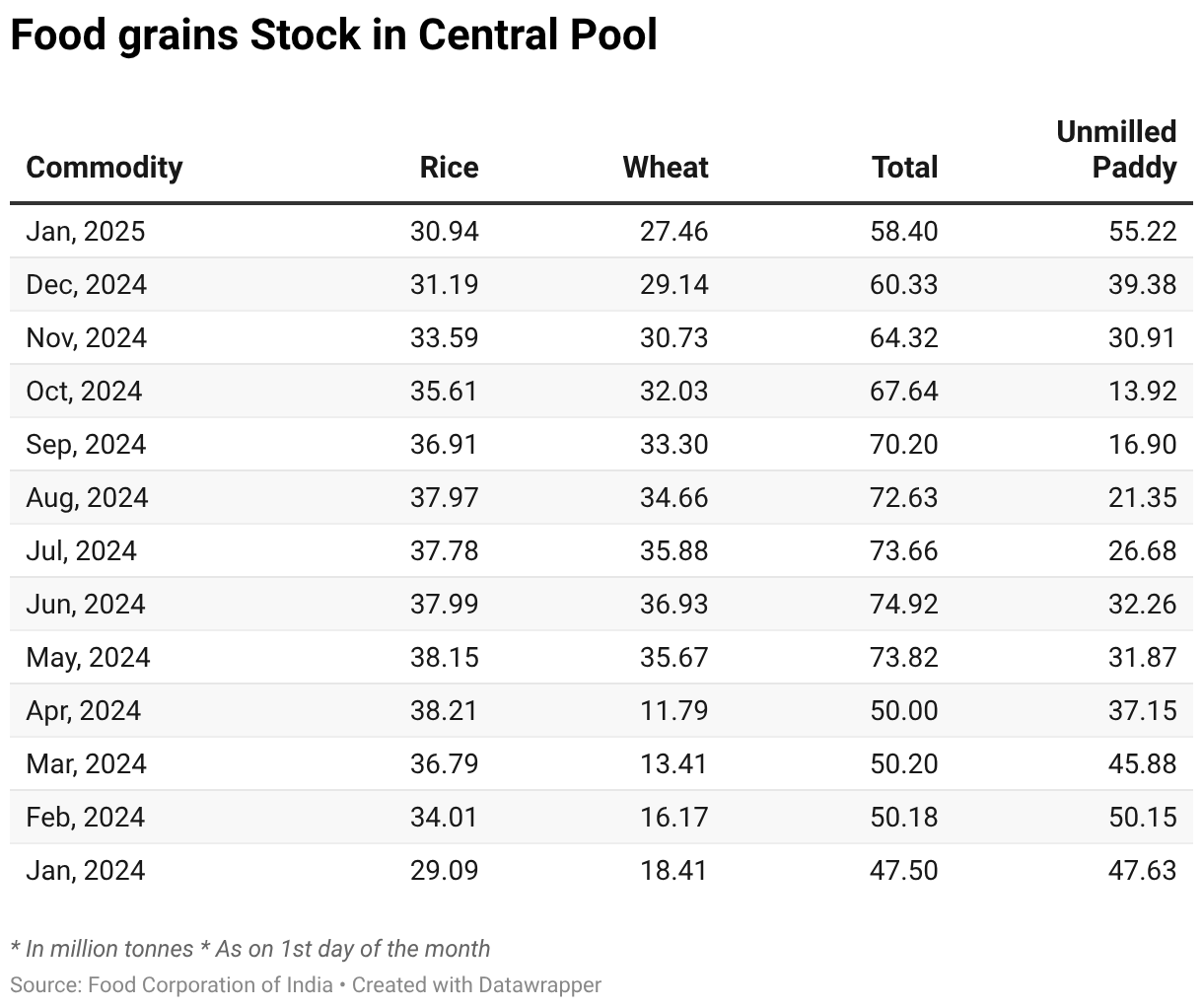Click unmilled paddy value 13.92
Screen dimensions: 1203x1008
[1142, 391]
